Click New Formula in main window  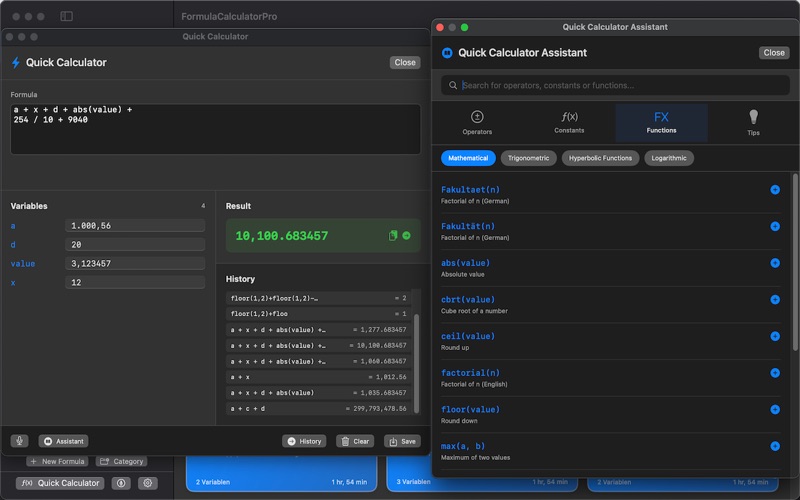[x=57, y=461]
